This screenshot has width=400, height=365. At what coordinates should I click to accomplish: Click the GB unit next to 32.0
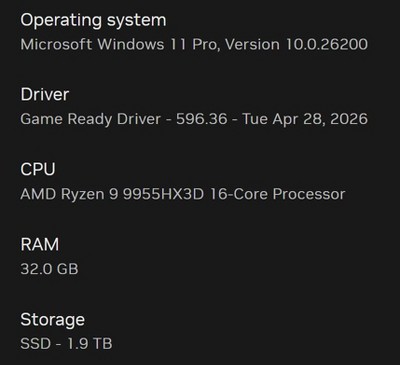68,269
